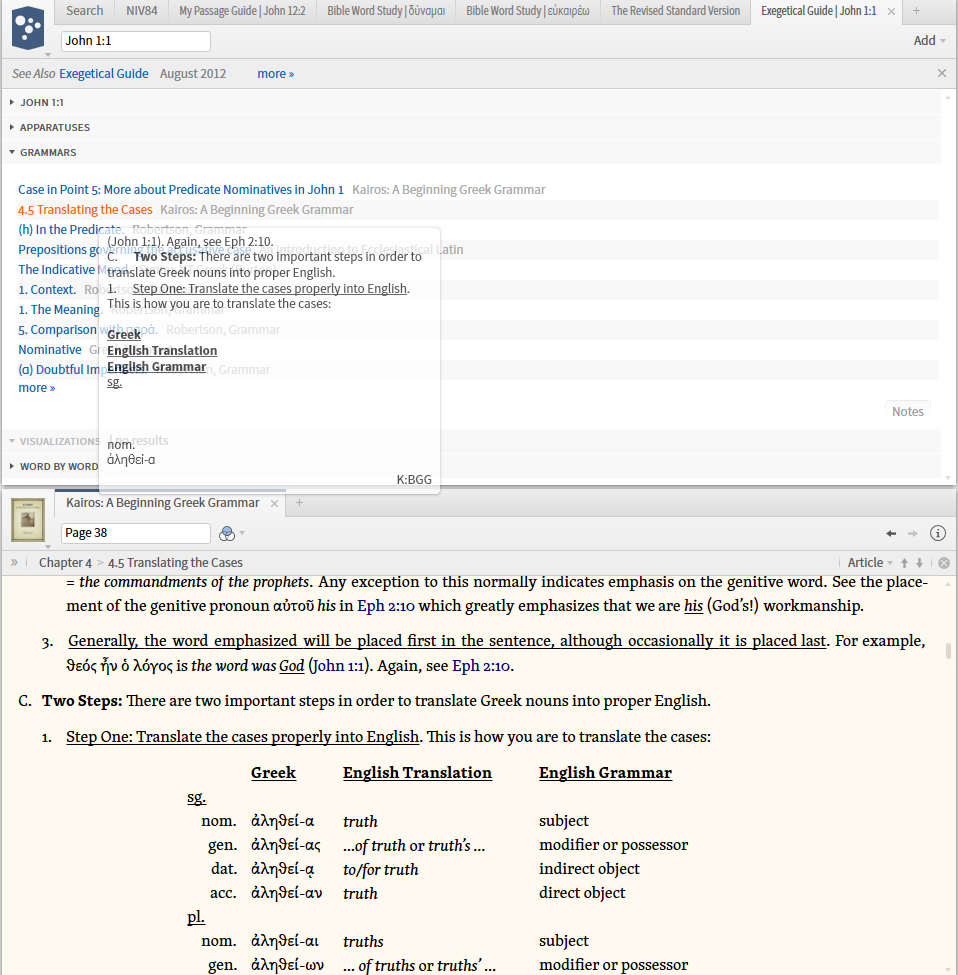Select "August 2012" in See Also bar
The image size is (958, 975).
193,73
